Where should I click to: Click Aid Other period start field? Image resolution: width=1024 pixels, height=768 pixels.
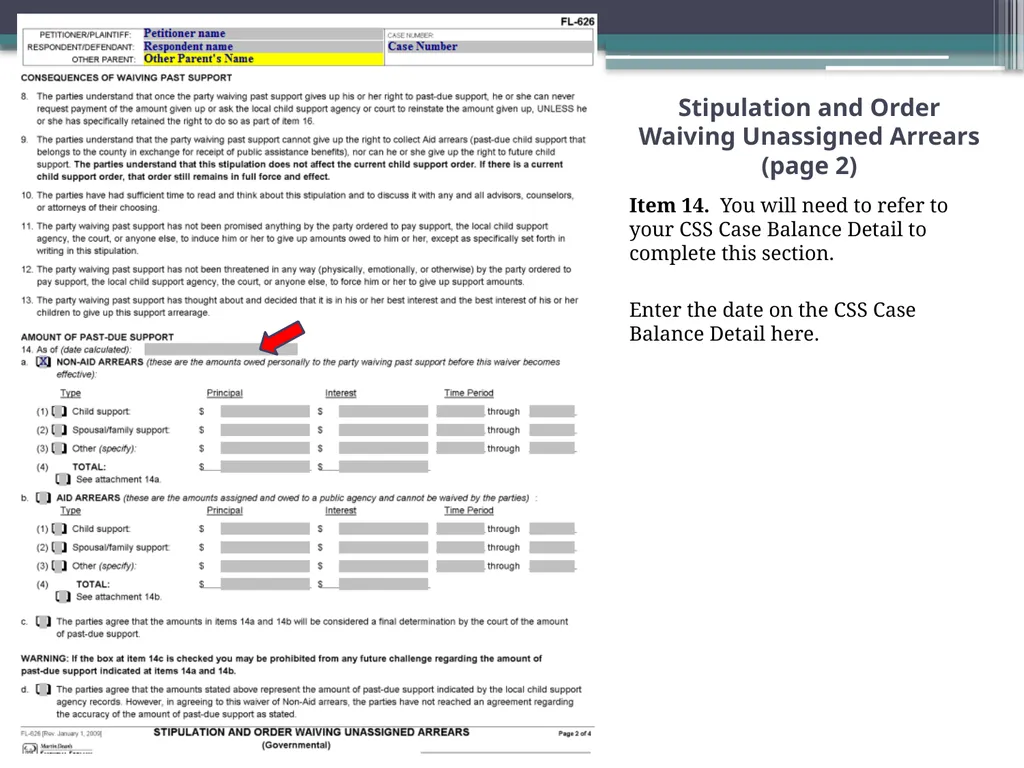pos(460,566)
